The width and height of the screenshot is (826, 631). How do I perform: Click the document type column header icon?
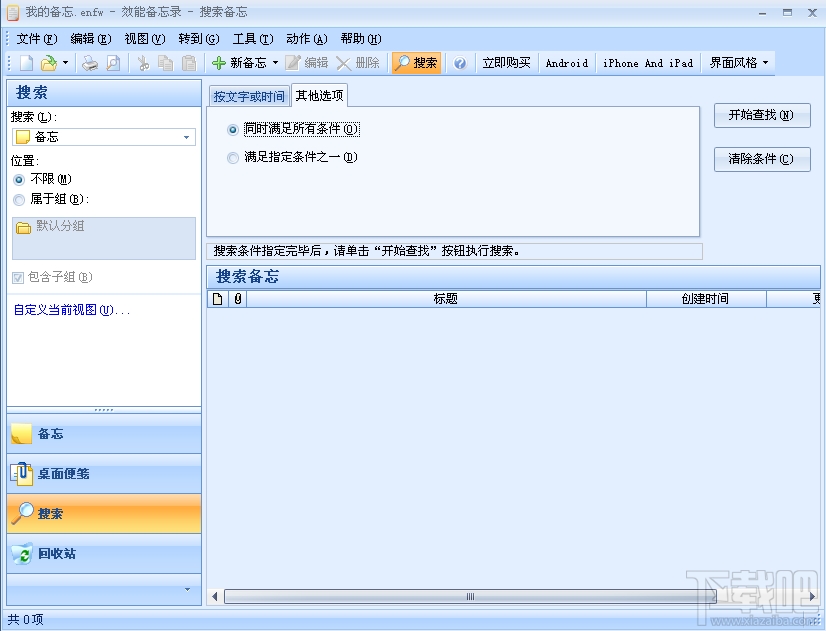(x=218, y=299)
